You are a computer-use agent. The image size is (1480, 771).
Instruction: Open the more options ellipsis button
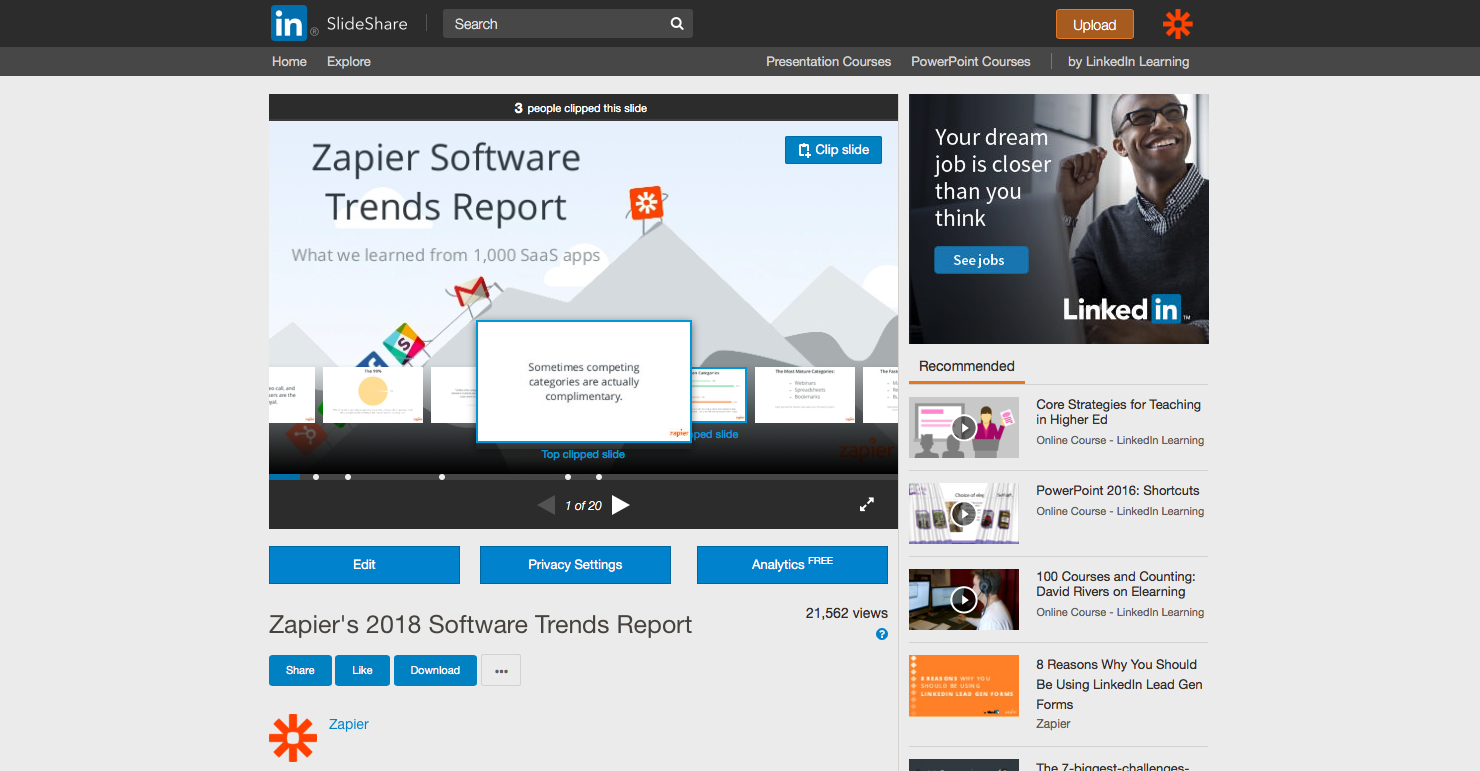pyautogui.click(x=501, y=670)
